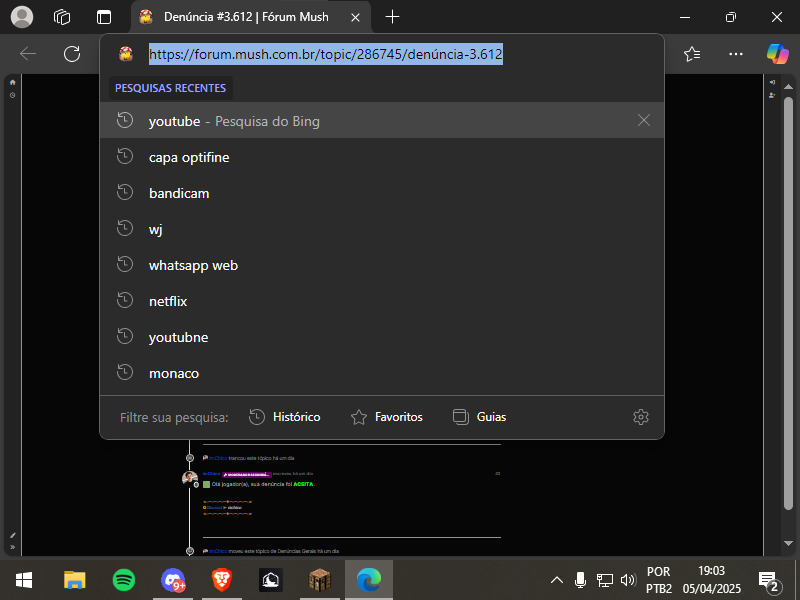This screenshot has width=800, height=600.
Task: Open Spotify from the taskbar
Action: (123, 580)
